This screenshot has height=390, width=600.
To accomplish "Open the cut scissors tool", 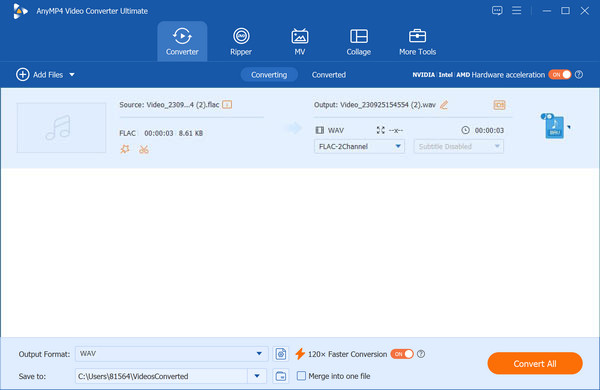I will (144, 149).
